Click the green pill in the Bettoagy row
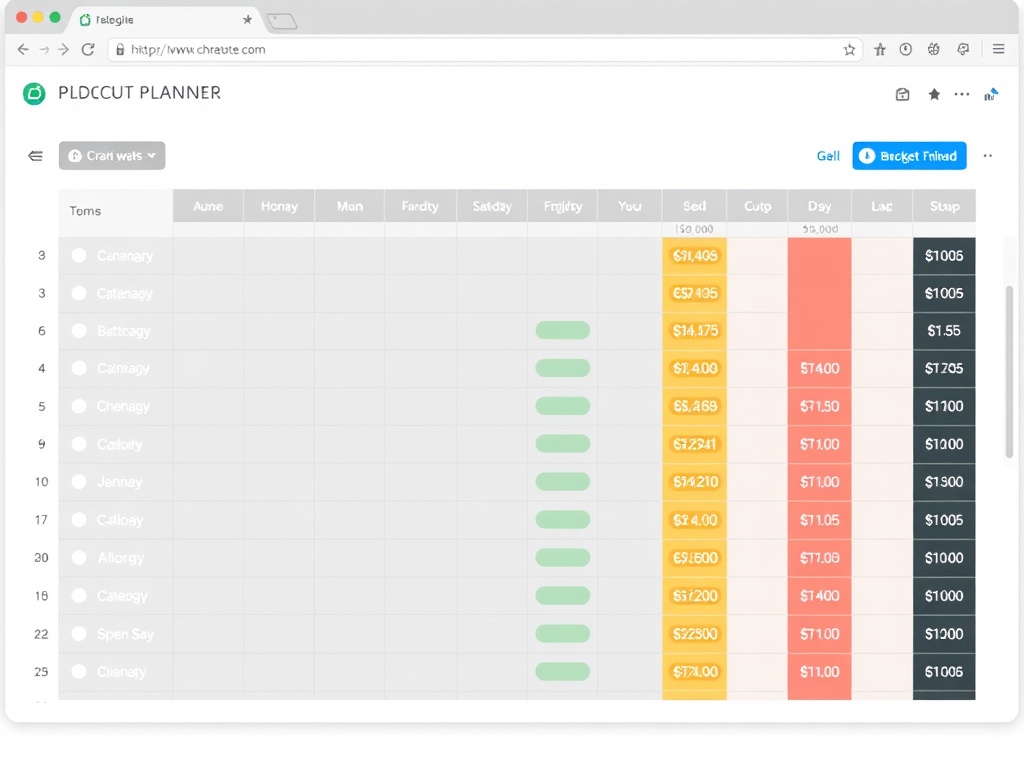 tap(563, 330)
